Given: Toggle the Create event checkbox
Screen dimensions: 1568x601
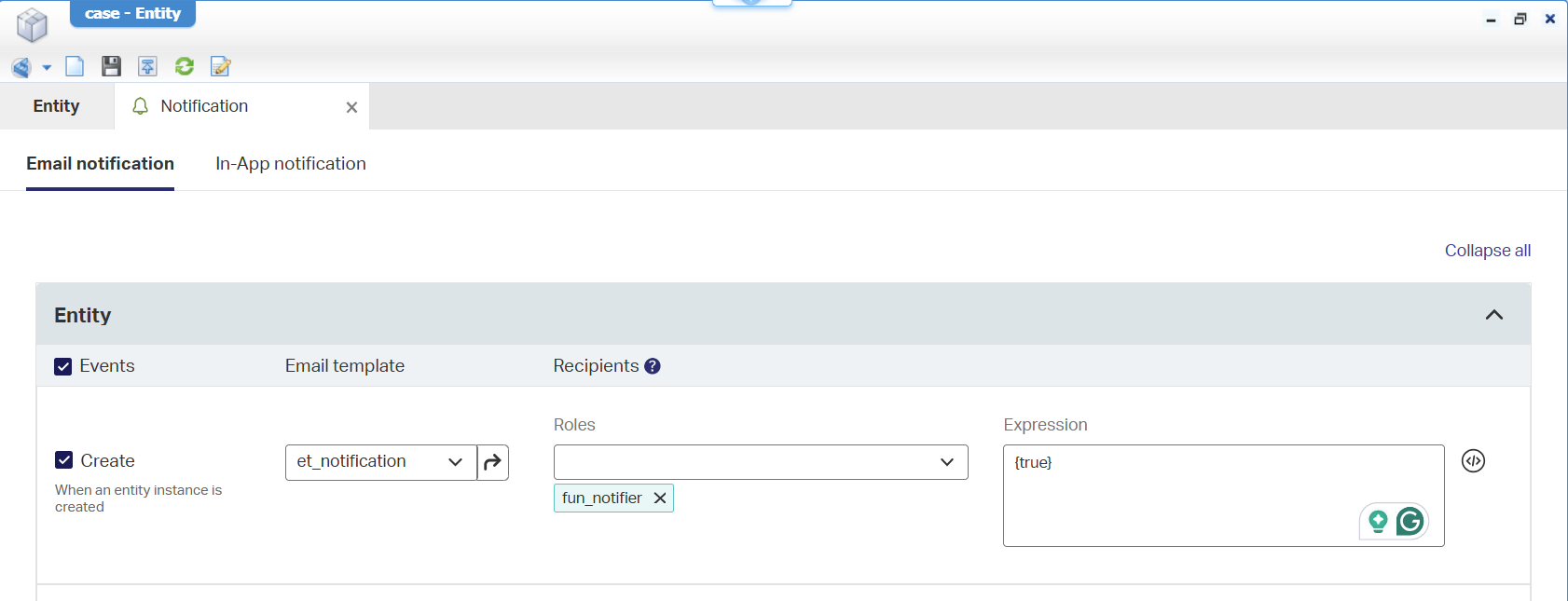Looking at the screenshot, I should (x=64, y=460).
